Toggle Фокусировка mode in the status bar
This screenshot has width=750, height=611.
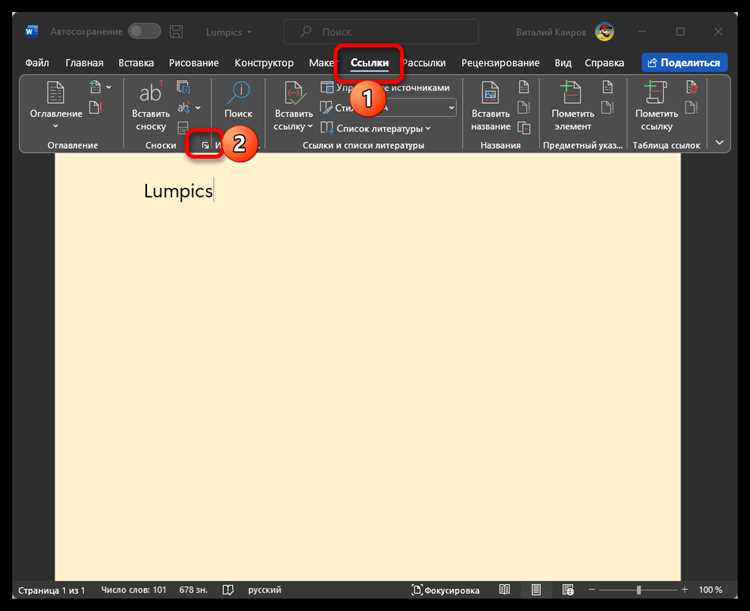pos(445,590)
